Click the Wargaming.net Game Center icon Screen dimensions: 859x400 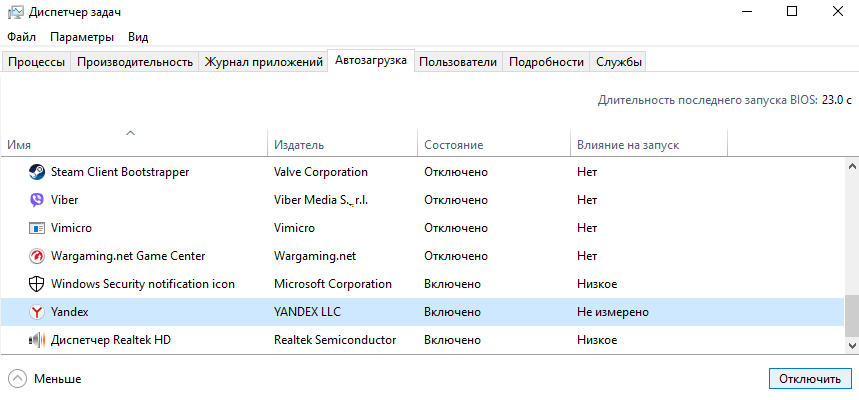[x=36, y=256]
